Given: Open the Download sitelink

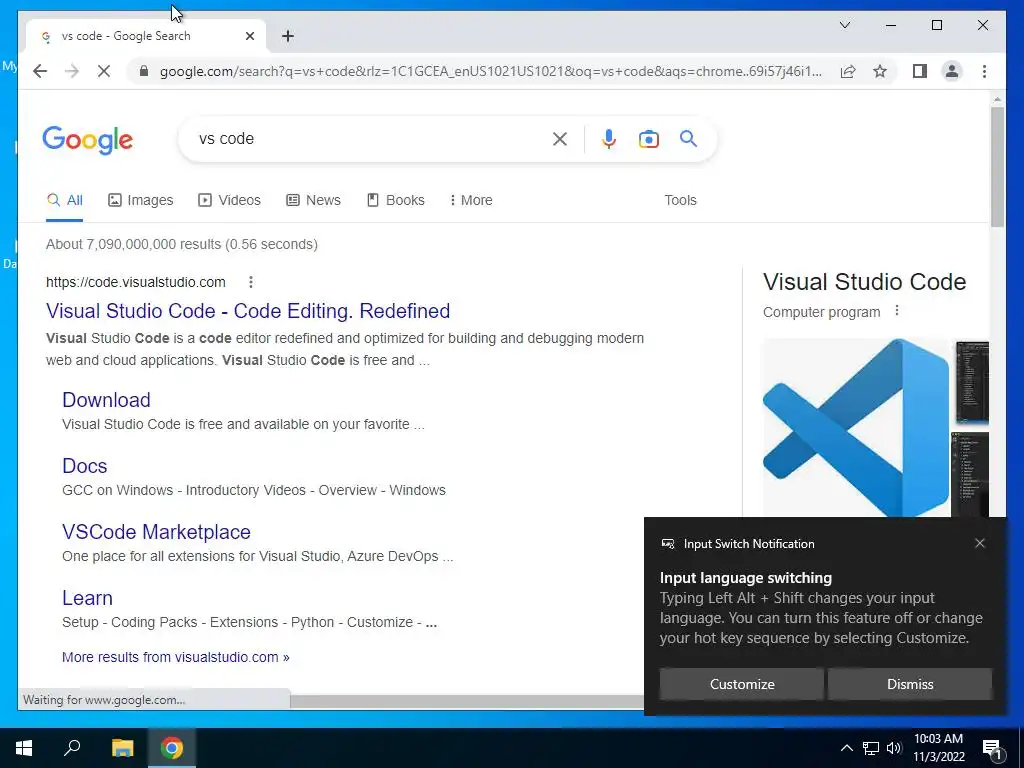Looking at the screenshot, I should point(106,400).
